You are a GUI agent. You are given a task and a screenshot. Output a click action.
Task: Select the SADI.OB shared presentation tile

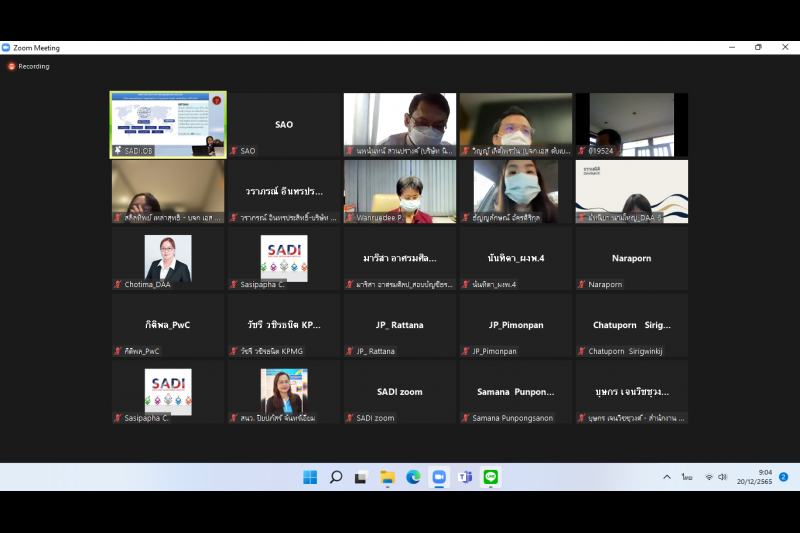[x=168, y=124]
